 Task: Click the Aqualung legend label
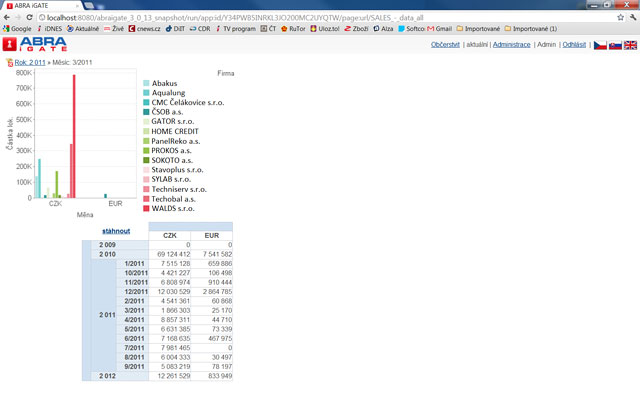169,93
